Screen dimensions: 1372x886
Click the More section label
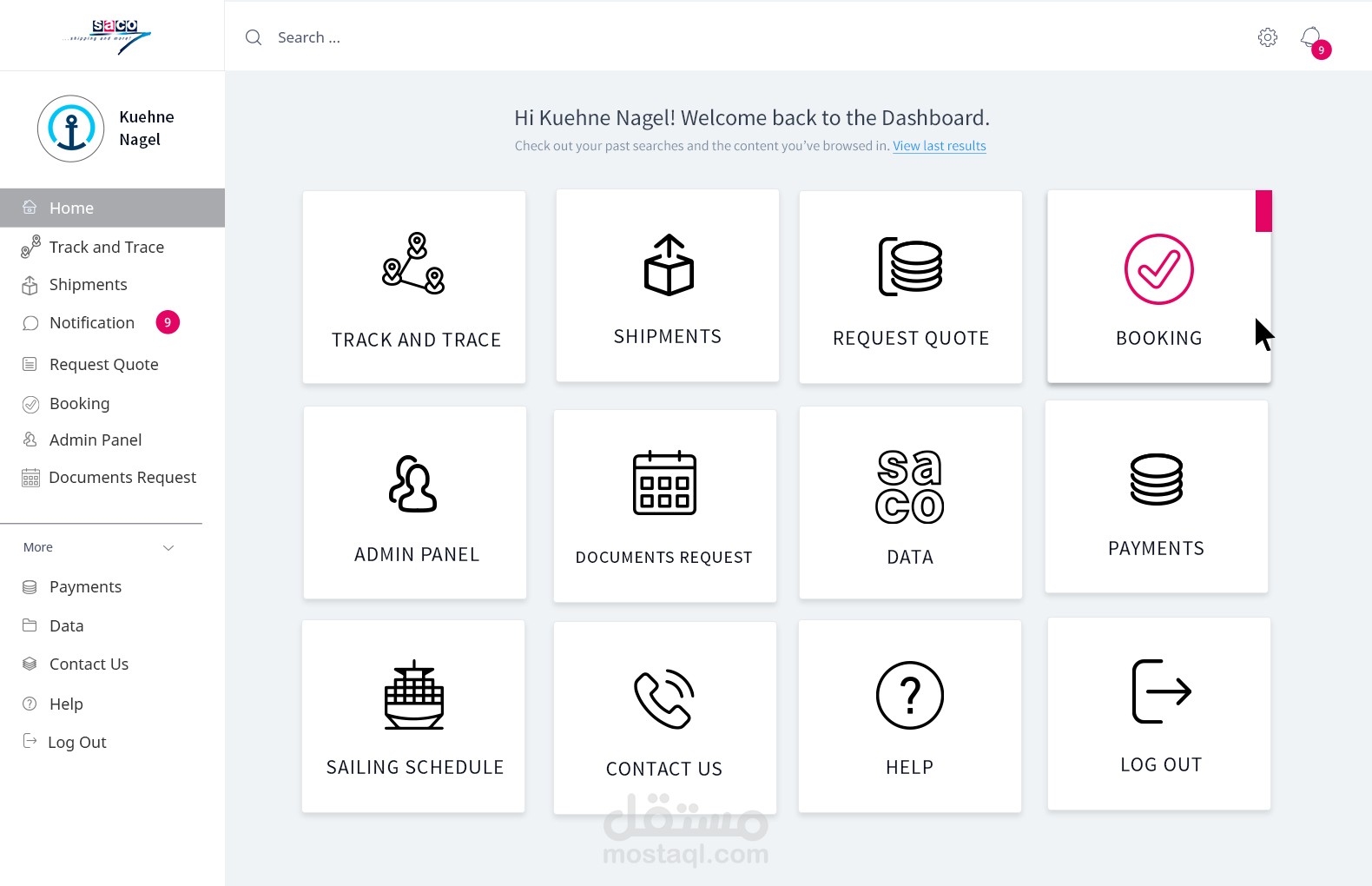[38, 547]
